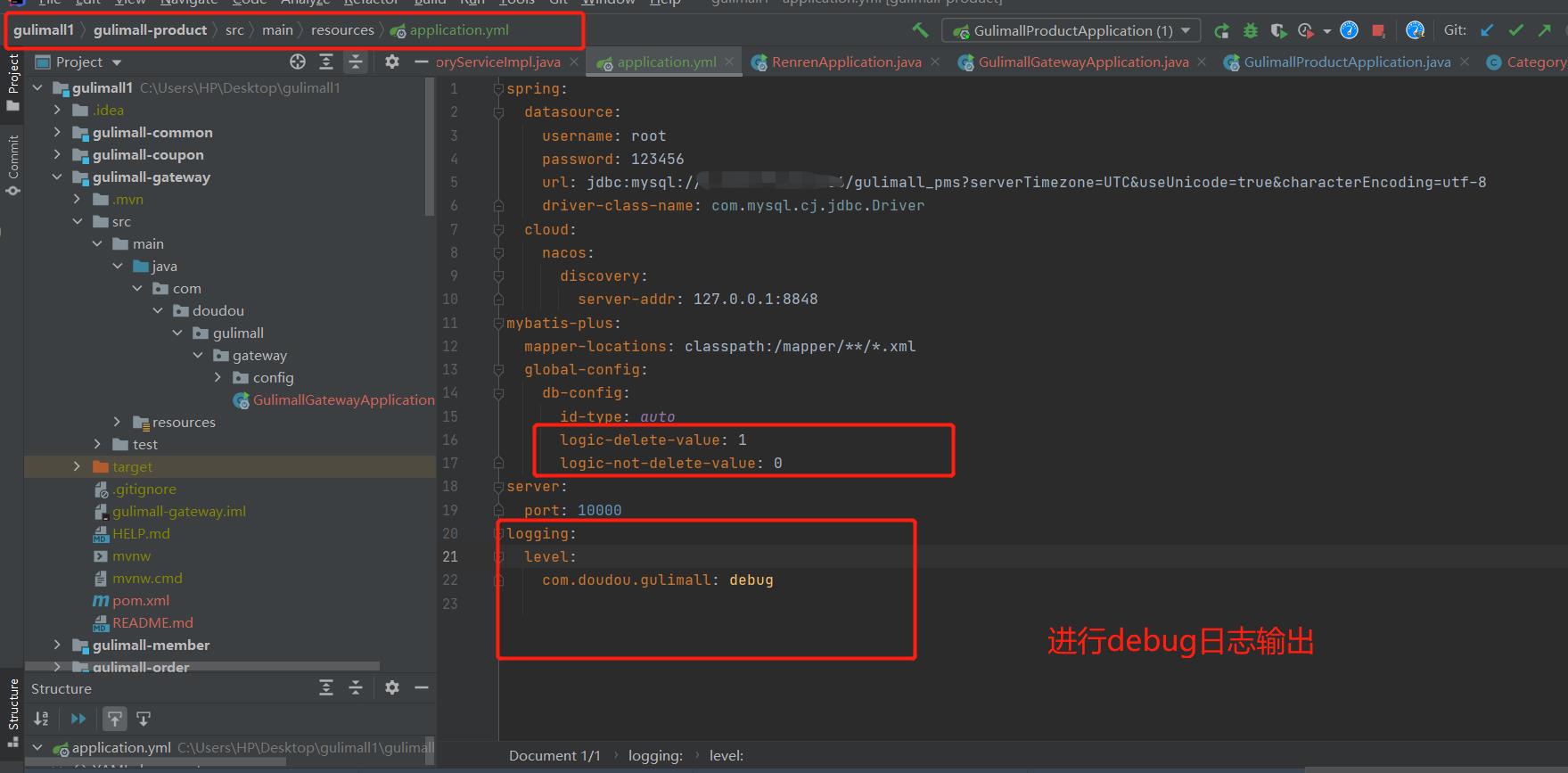This screenshot has width=1568, height=773.
Task: Select HELP.md in project tree
Action: pyautogui.click(x=132, y=534)
